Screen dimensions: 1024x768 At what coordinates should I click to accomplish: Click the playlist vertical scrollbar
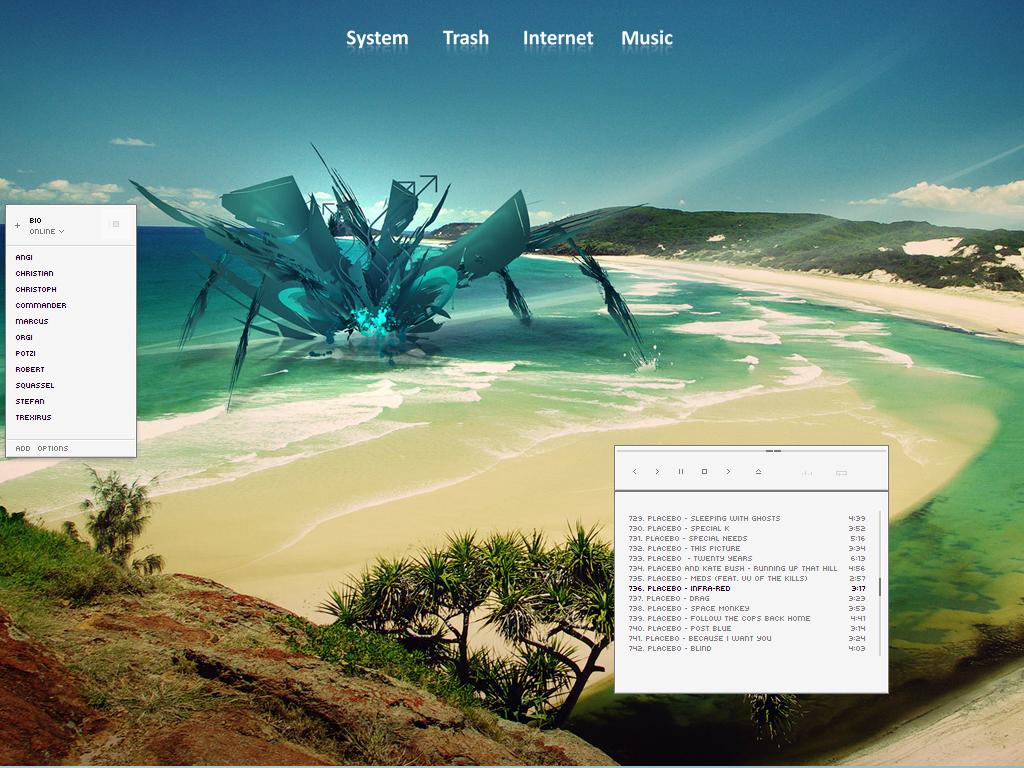[880, 586]
